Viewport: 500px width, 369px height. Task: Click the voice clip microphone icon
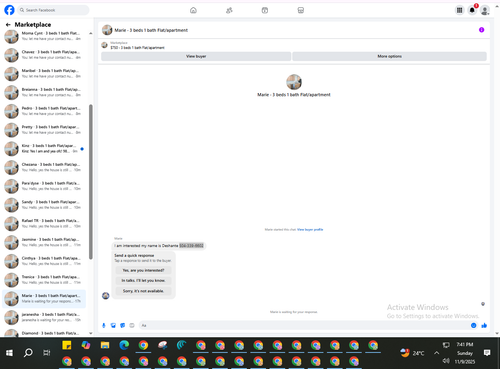click(x=104, y=325)
